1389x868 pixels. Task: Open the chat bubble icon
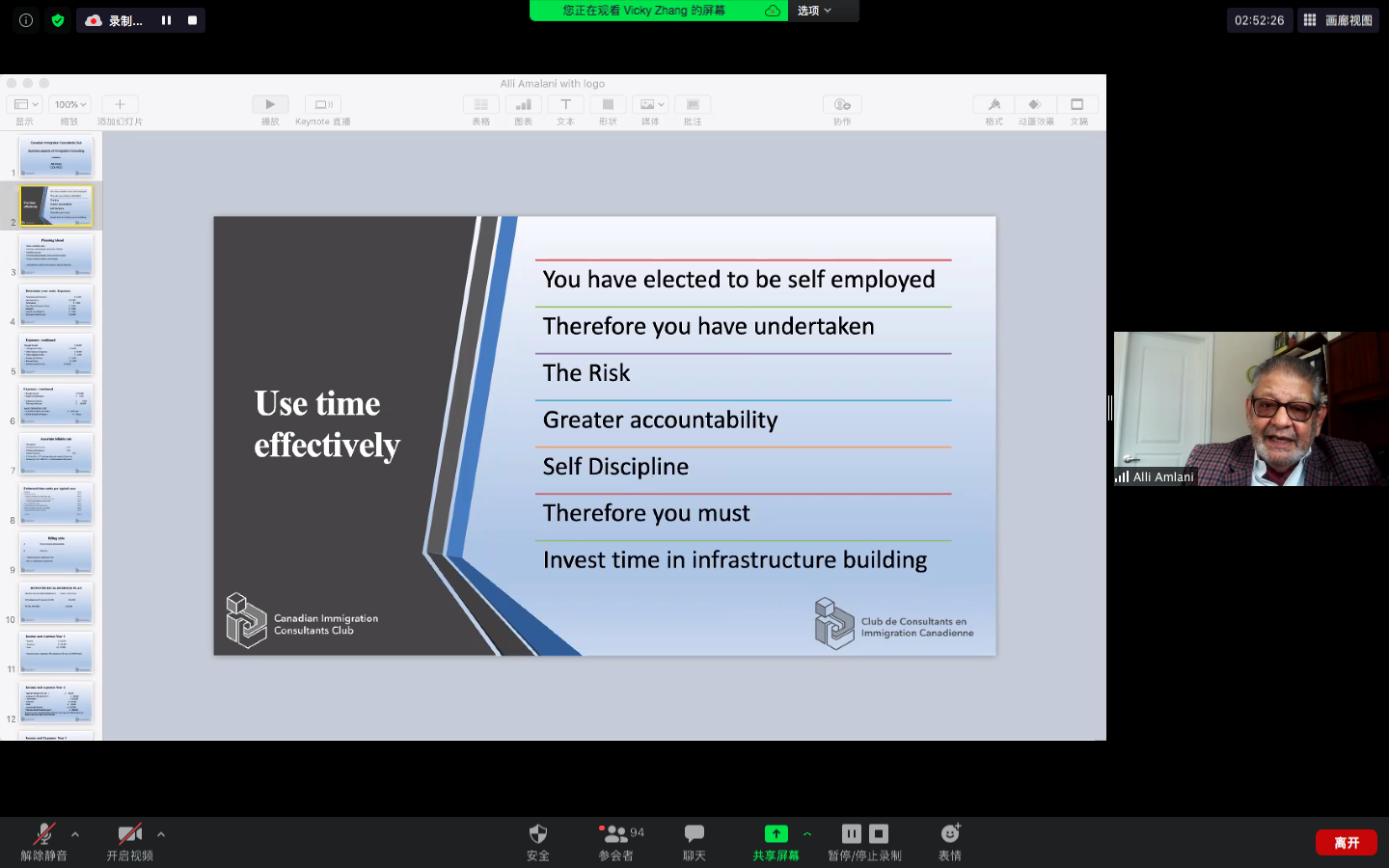[694, 833]
